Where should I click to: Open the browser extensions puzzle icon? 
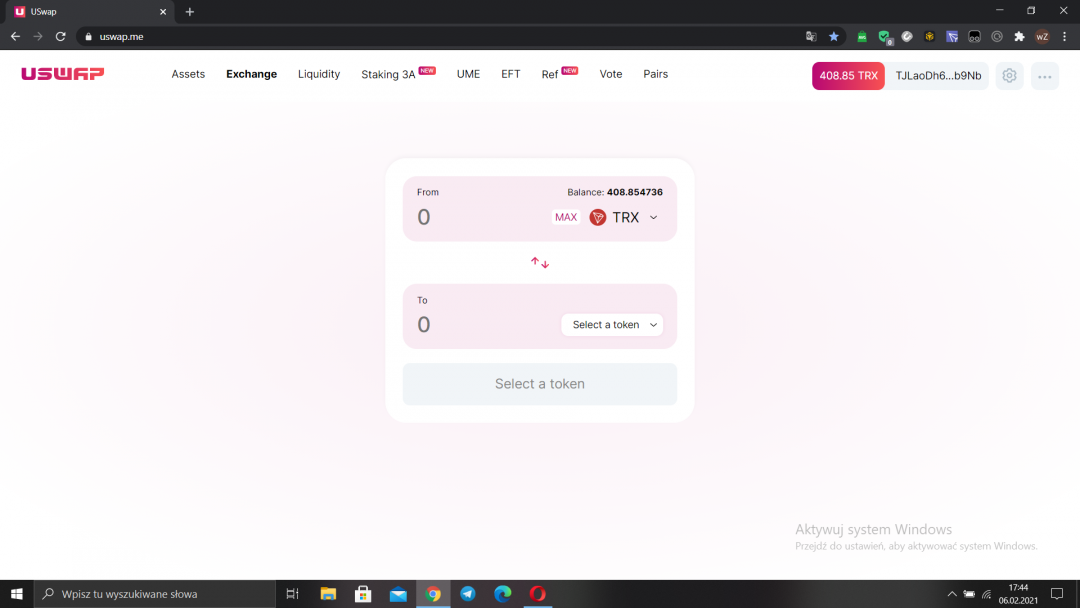pyautogui.click(x=1019, y=37)
